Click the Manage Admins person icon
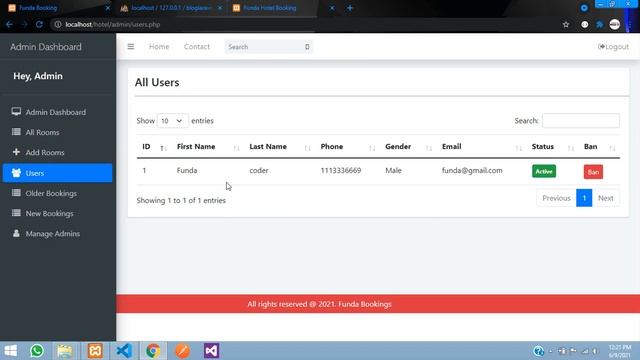640x360 pixels. pos(16,233)
